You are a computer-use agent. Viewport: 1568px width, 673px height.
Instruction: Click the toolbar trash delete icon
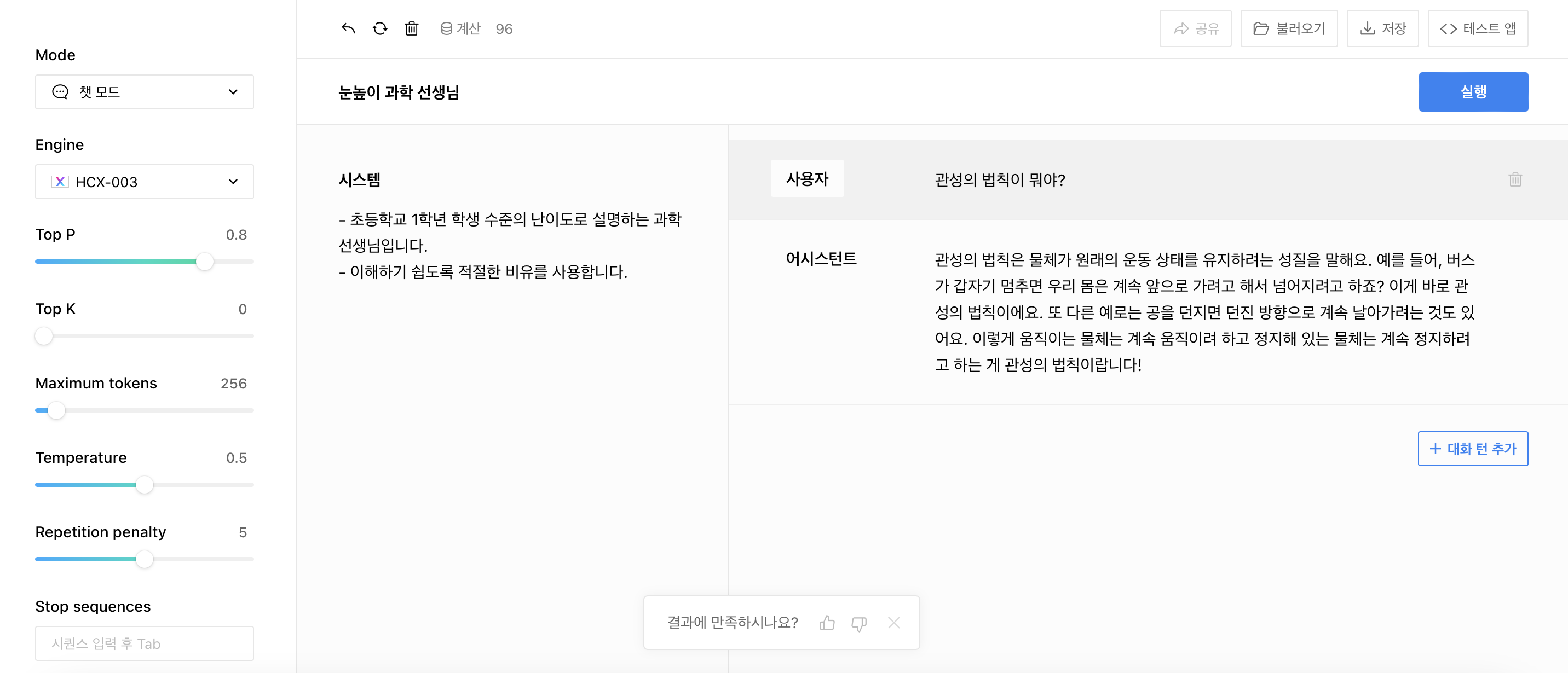pyautogui.click(x=412, y=28)
